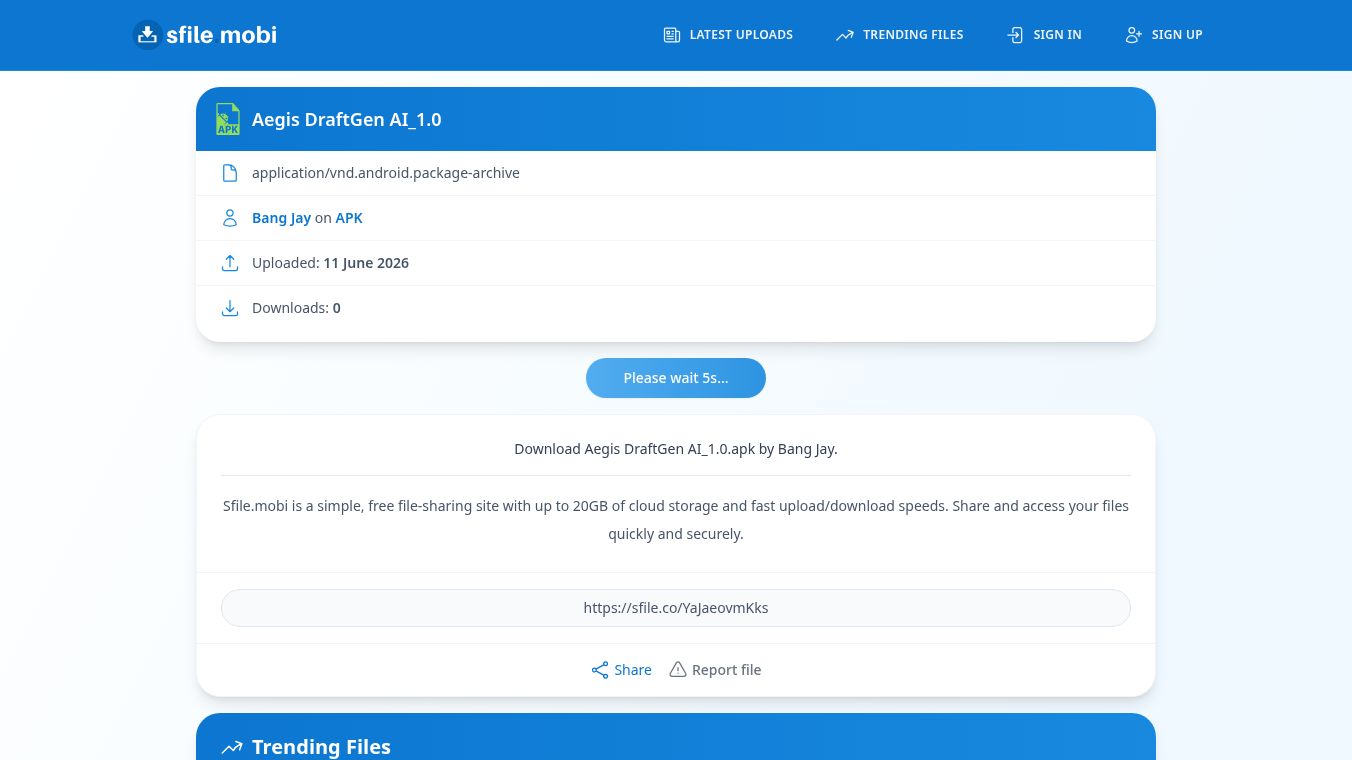Click the Latest Uploads newspaper icon
The width and height of the screenshot is (1352, 760).
coord(672,35)
